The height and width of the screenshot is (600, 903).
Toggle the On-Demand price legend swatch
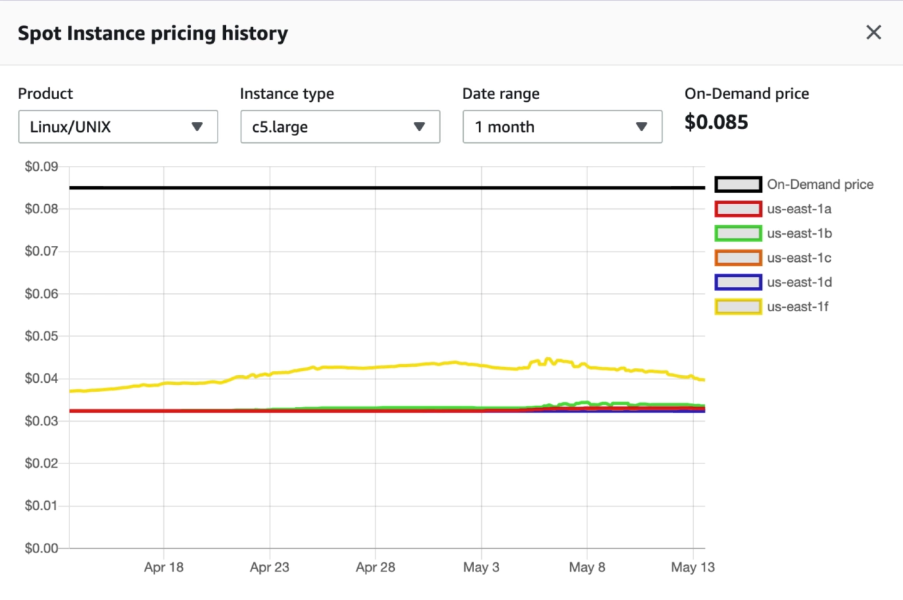(738, 184)
